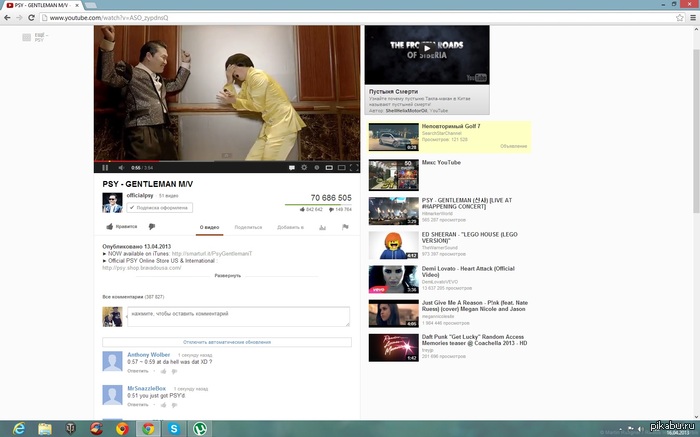Switch to large player size icon
Screen dimensions: 700x437
pos(342,167)
